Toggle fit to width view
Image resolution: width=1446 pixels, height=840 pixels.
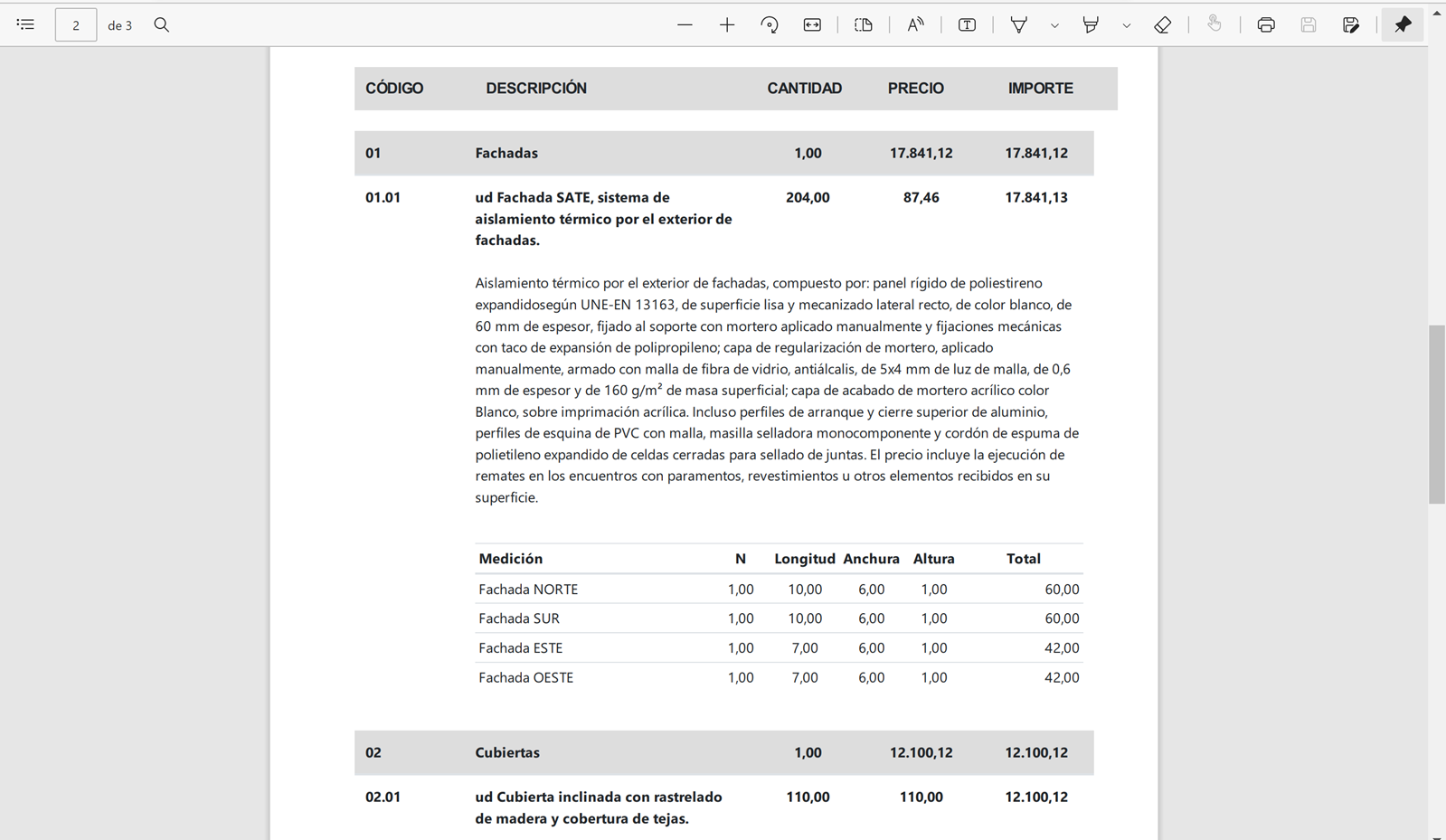click(x=812, y=24)
